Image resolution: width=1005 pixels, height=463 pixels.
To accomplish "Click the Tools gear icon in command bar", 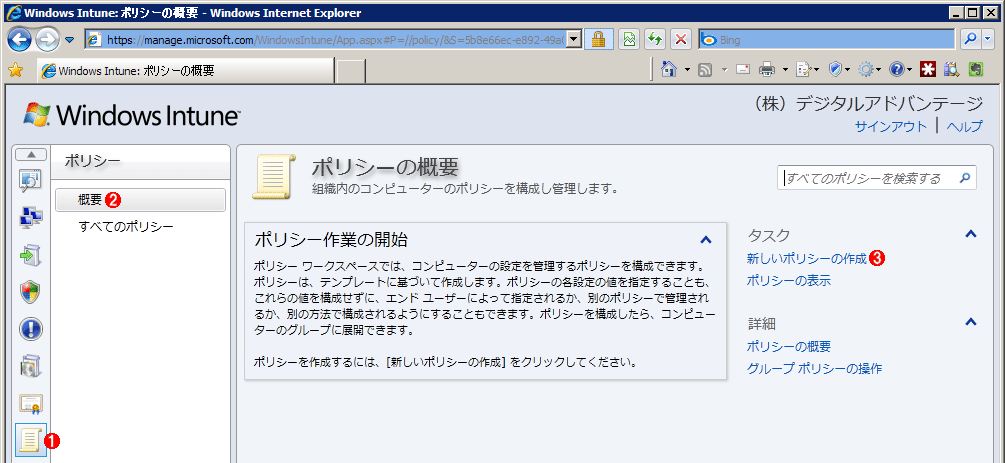I will tap(867, 70).
